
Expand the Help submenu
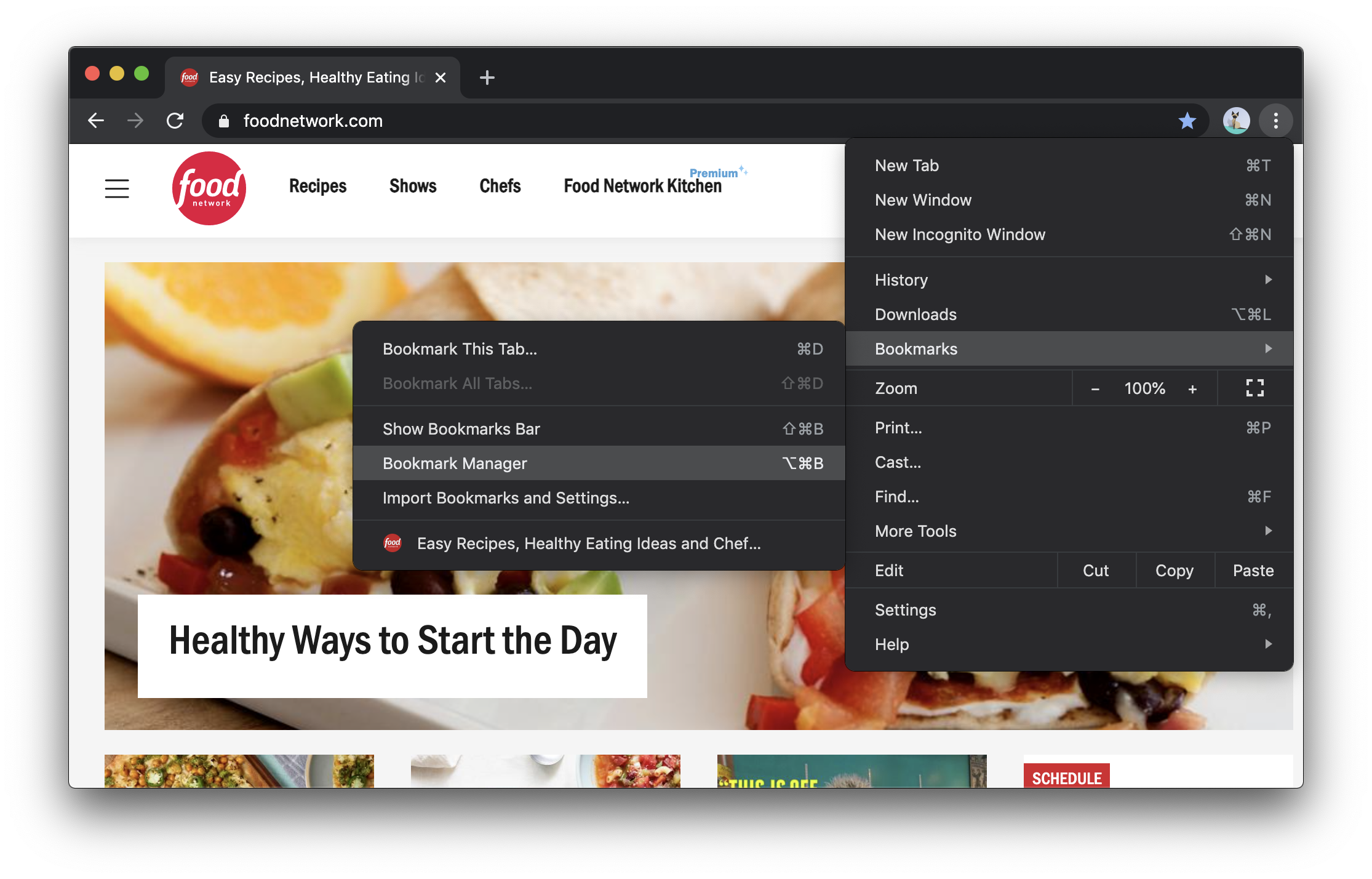(x=1069, y=644)
